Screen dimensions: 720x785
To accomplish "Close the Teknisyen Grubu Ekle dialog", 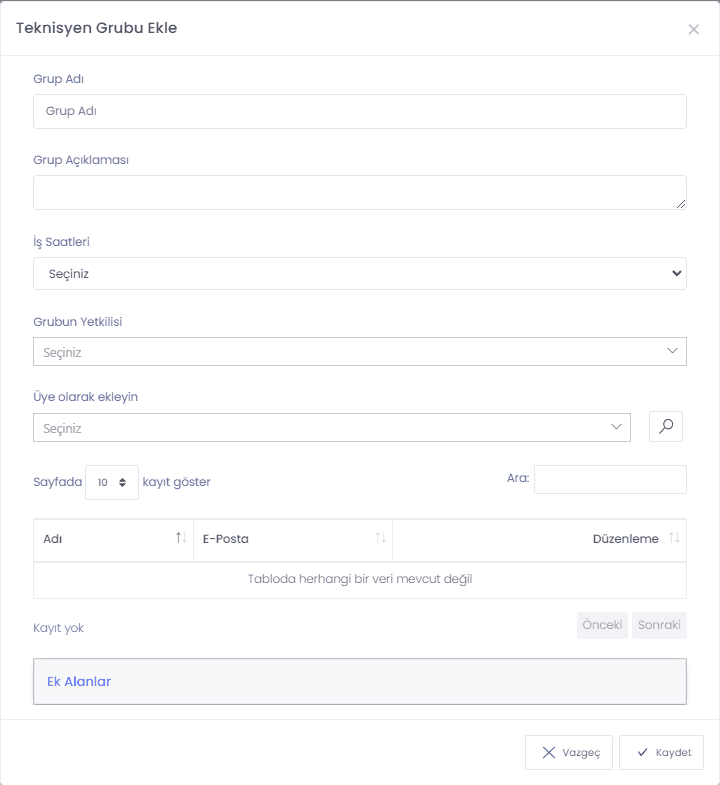I will coord(693,29).
